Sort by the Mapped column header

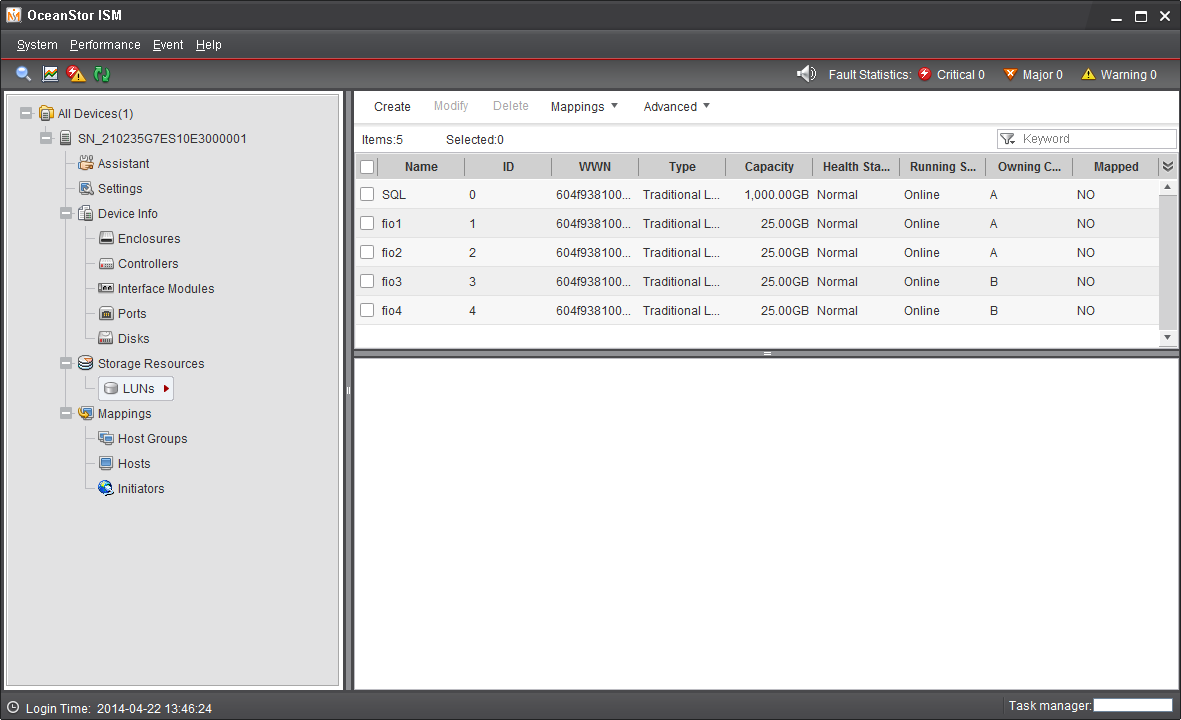1116,166
